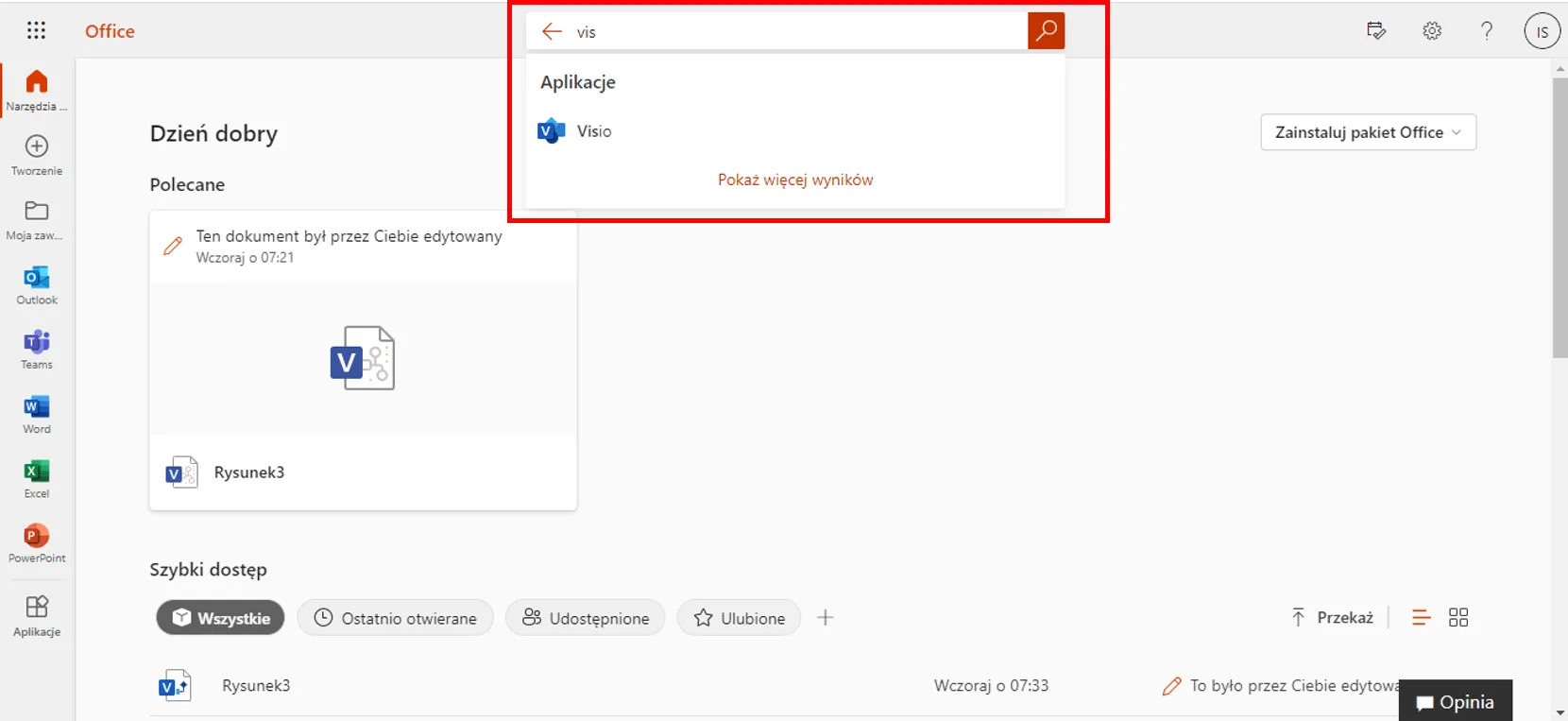Select the Udostępnione filter tab
The width and height of the screenshot is (1568, 721).
pyautogui.click(x=586, y=618)
